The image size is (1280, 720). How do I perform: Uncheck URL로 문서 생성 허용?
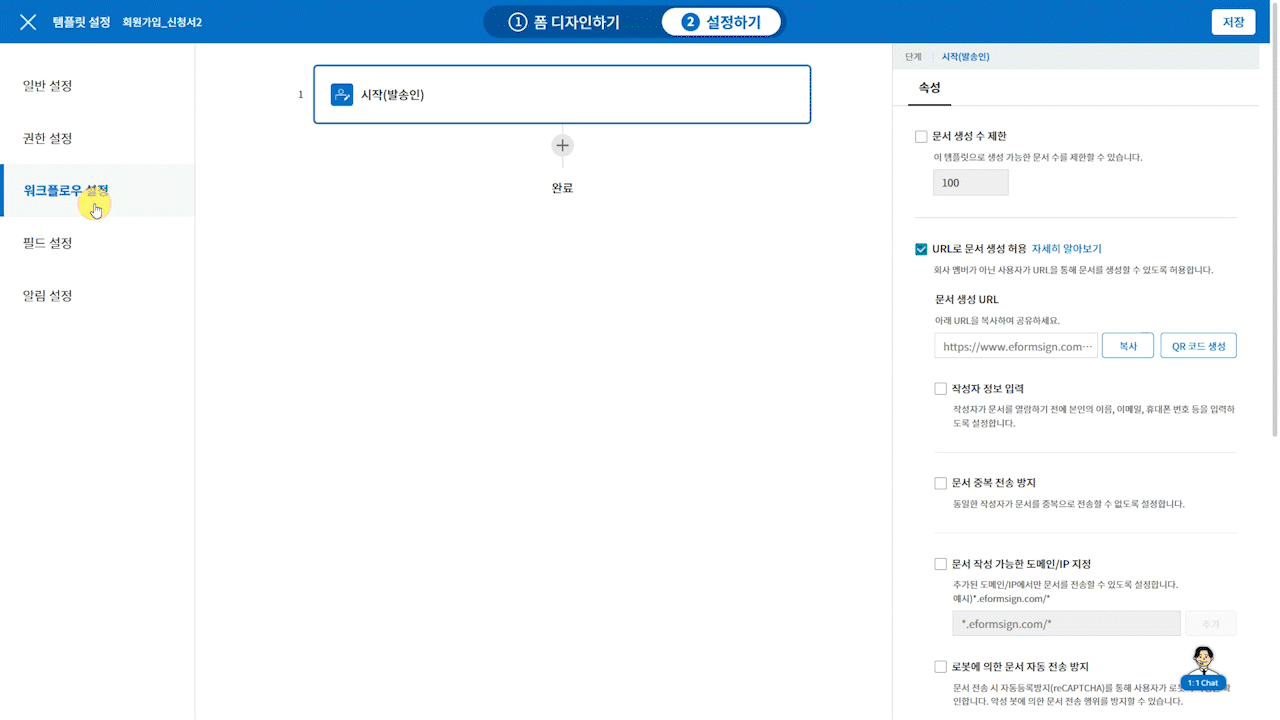[921, 249]
